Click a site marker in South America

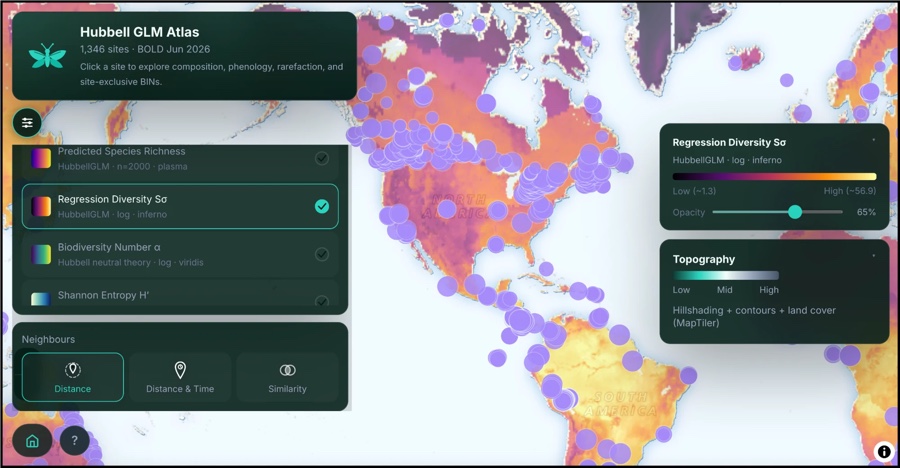[x=632, y=361]
